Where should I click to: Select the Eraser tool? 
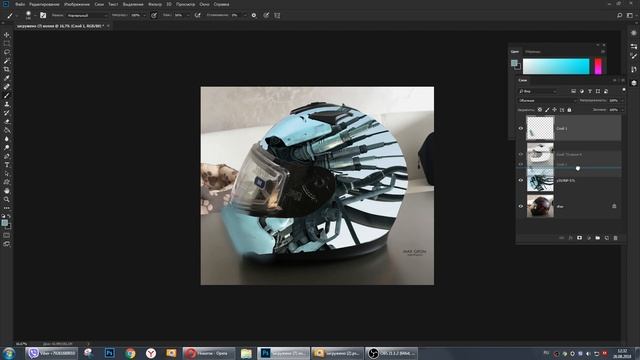[x=7, y=121]
